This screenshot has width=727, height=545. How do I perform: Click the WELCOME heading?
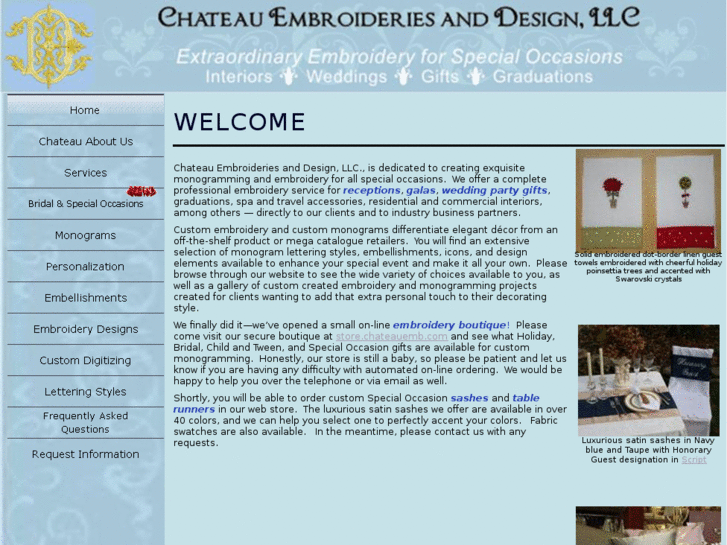tap(239, 122)
